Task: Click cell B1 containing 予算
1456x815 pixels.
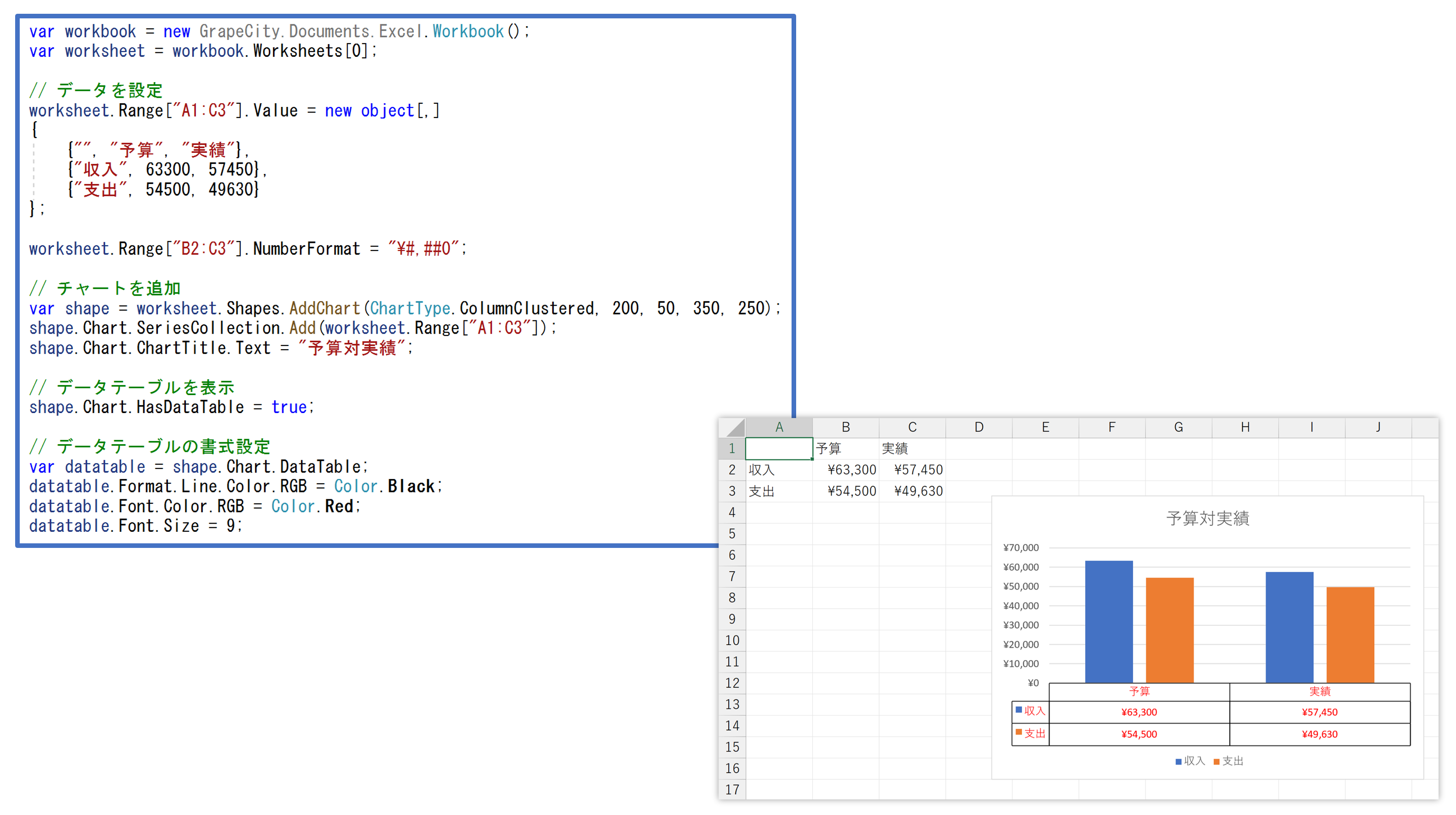Action: coord(846,449)
